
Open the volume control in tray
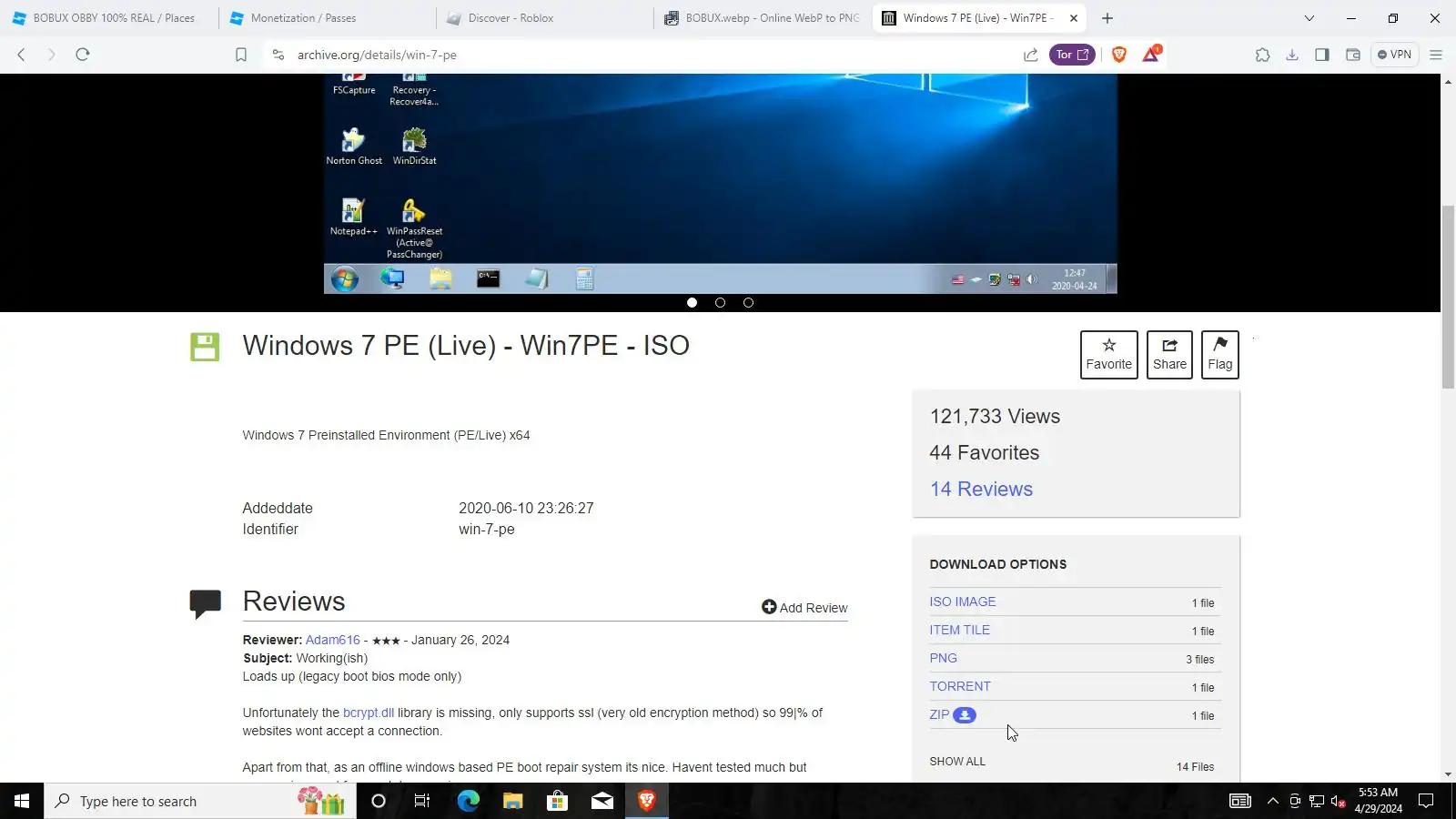click(x=1339, y=802)
